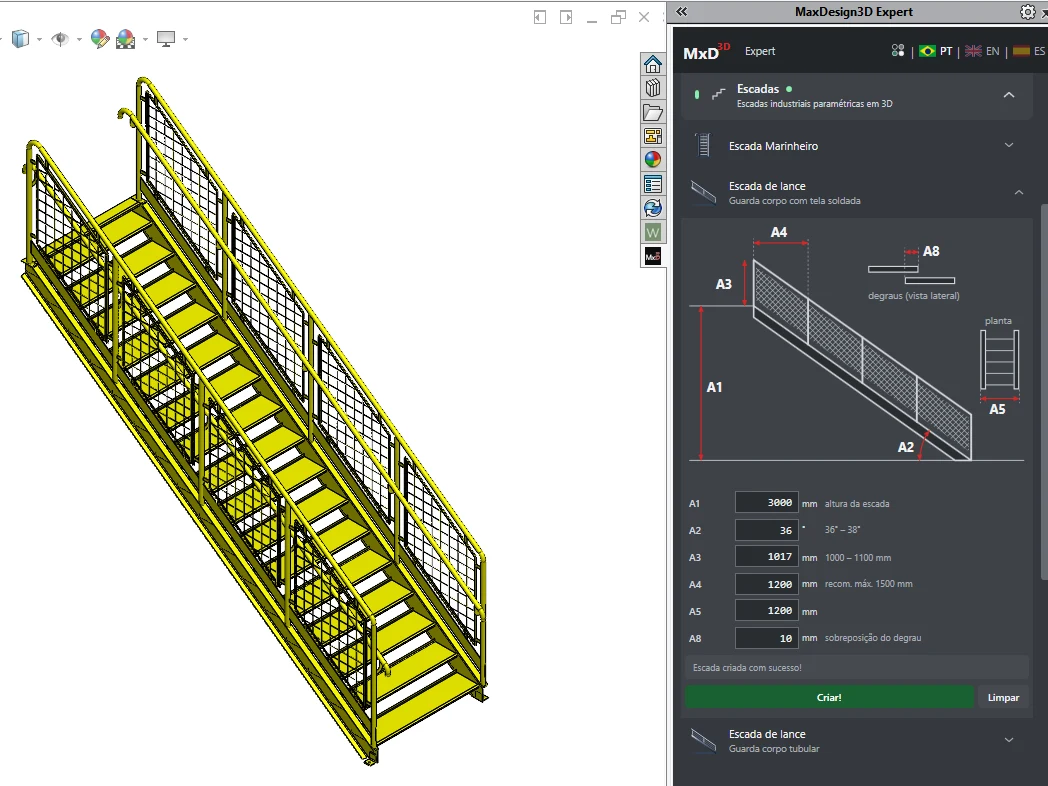Click the 1000 – 1100 mm hint
Image resolution: width=1048 pixels, height=786 pixels.
click(x=858, y=557)
